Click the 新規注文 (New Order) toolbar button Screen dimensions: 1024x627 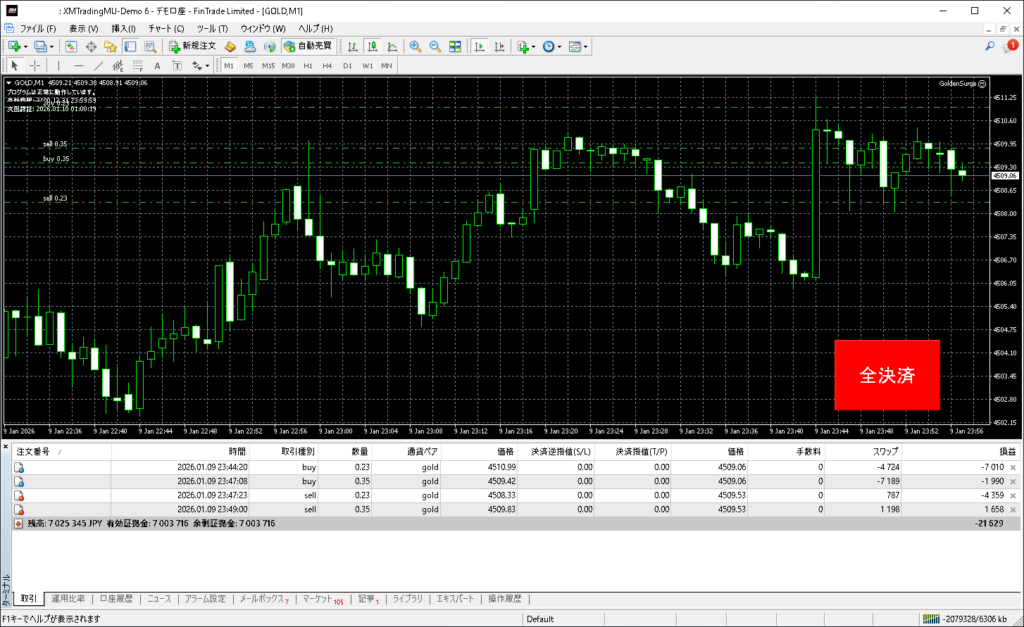coord(192,46)
